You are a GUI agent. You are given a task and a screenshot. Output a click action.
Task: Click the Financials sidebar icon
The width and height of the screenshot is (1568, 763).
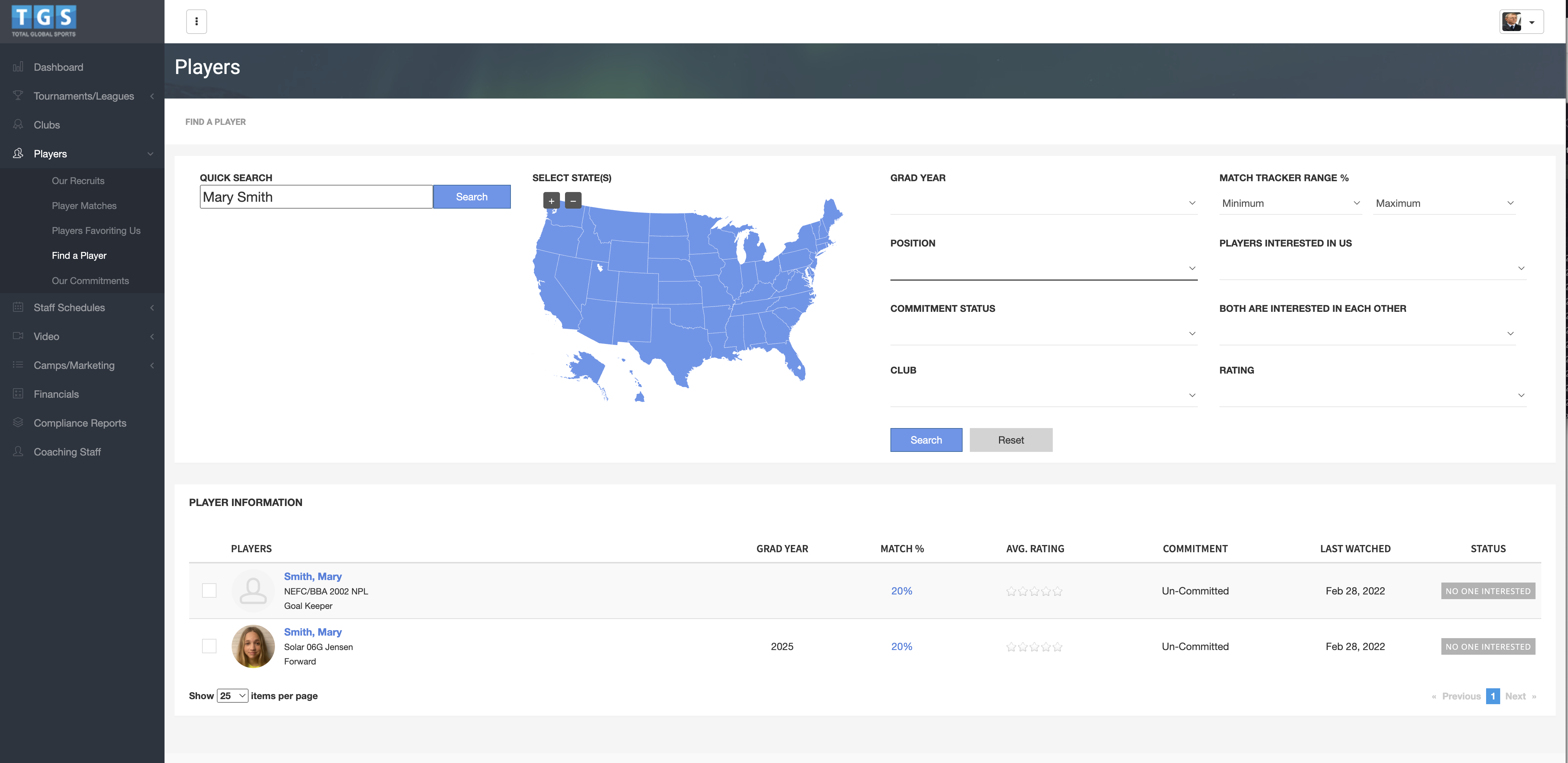coord(18,394)
